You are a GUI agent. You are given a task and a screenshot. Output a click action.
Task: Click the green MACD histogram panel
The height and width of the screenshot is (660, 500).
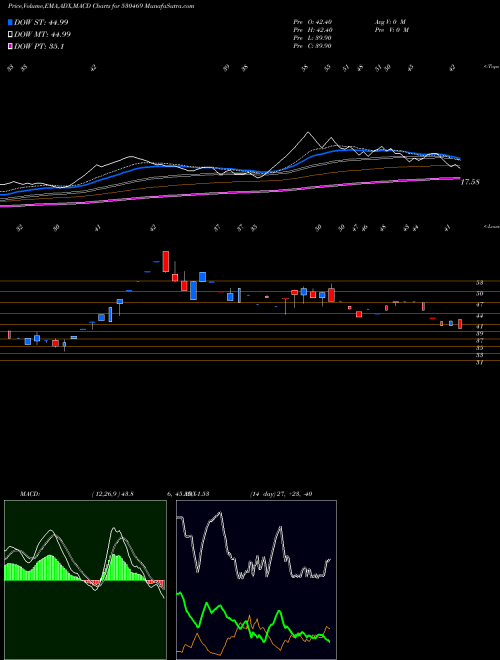85,580
